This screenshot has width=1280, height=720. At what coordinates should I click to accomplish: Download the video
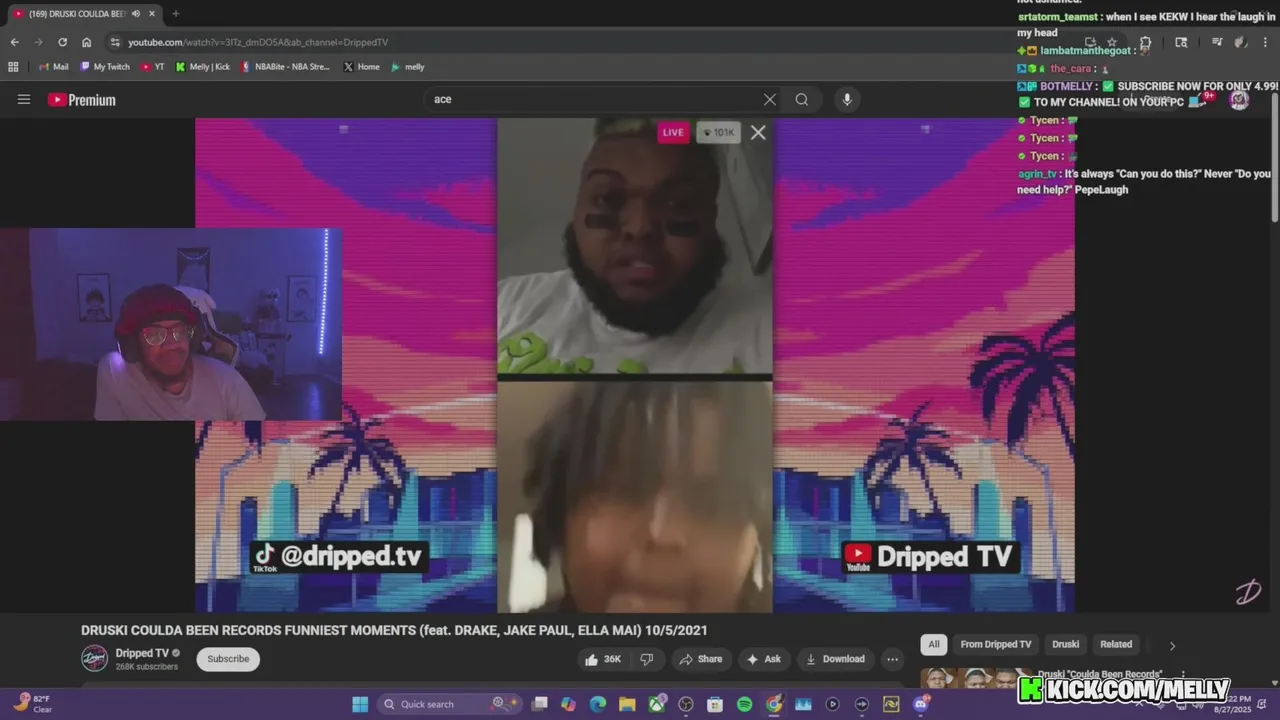coord(835,659)
